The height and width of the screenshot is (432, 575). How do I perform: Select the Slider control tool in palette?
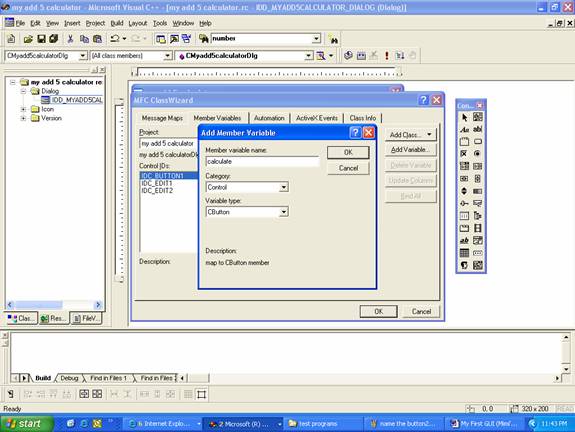465,204
